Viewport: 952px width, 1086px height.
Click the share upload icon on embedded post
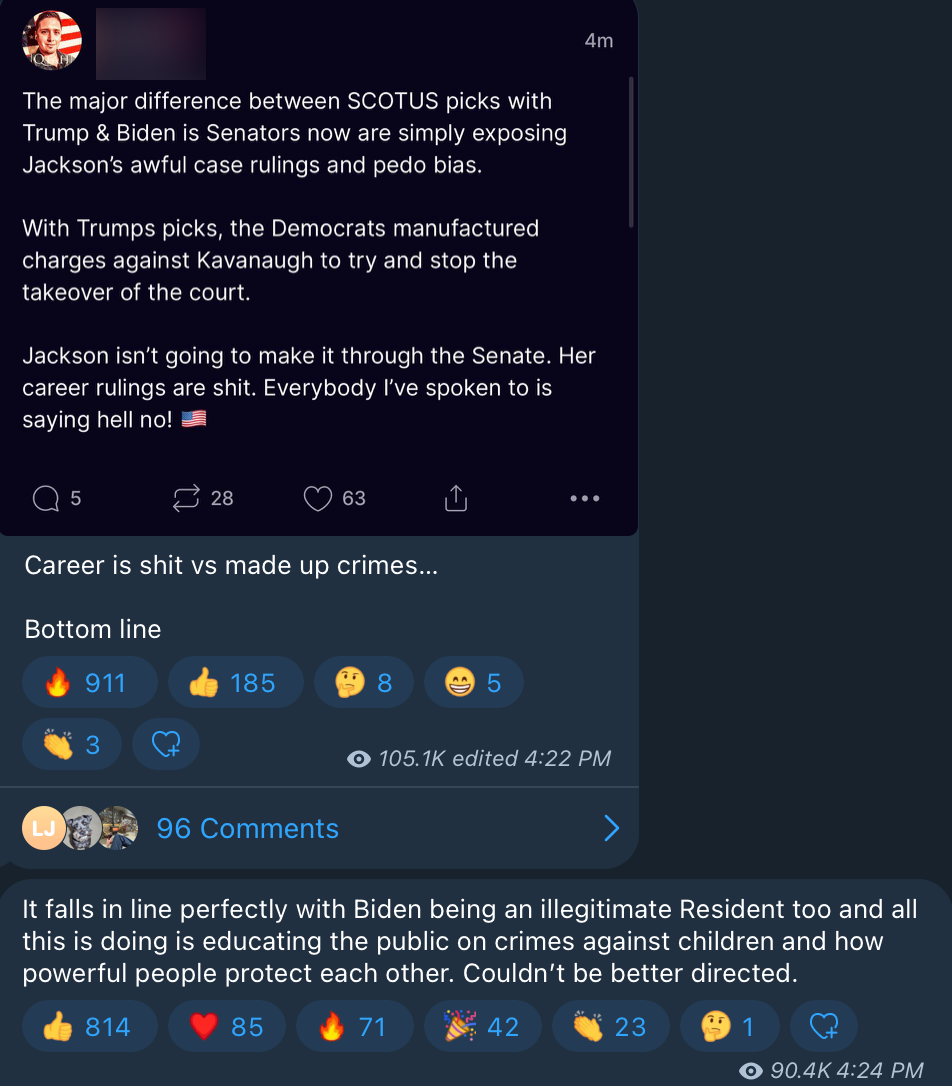(x=455, y=498)
